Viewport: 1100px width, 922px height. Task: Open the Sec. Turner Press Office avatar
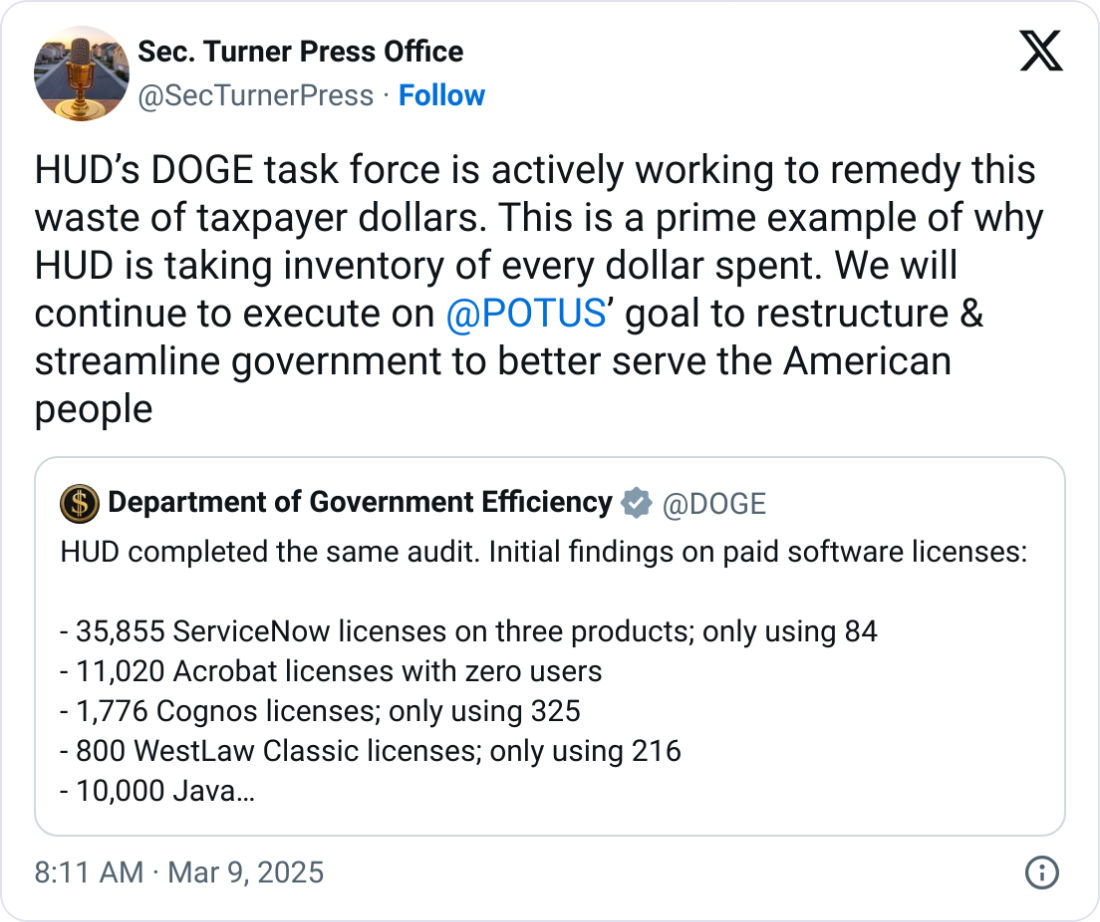click(x=81, y=74)
